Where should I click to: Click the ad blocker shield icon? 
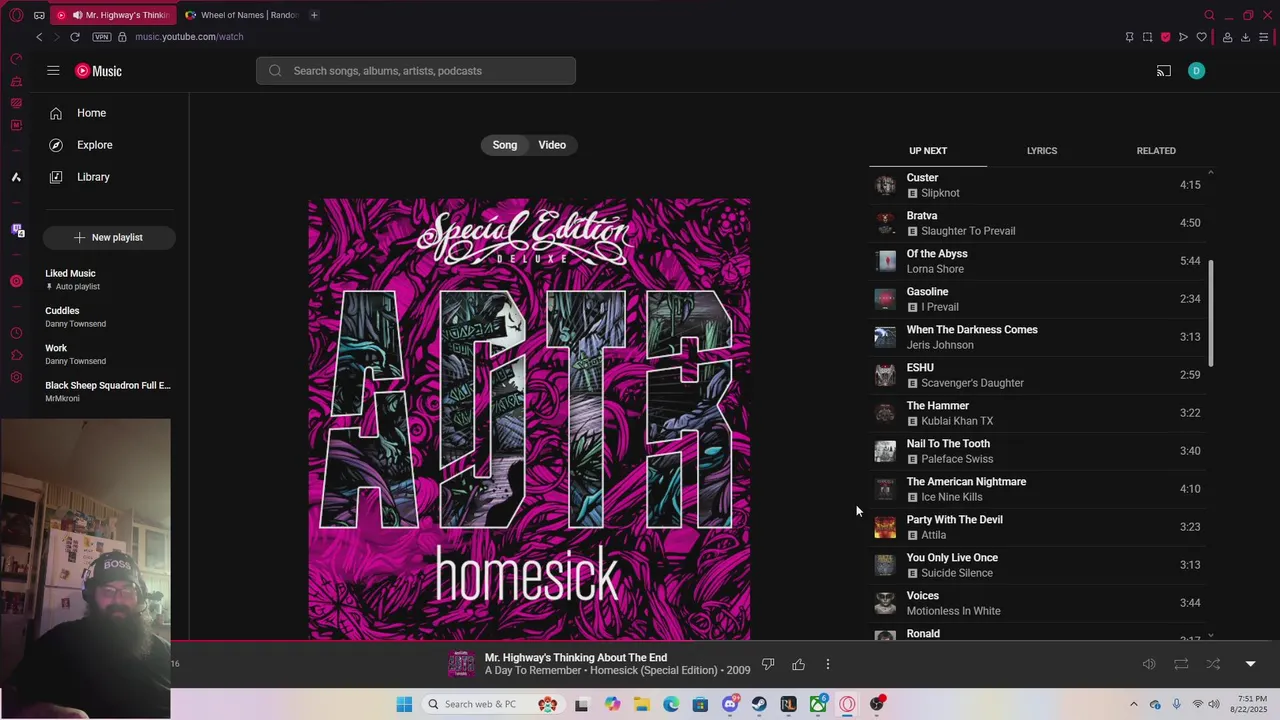coord(1165,37)
